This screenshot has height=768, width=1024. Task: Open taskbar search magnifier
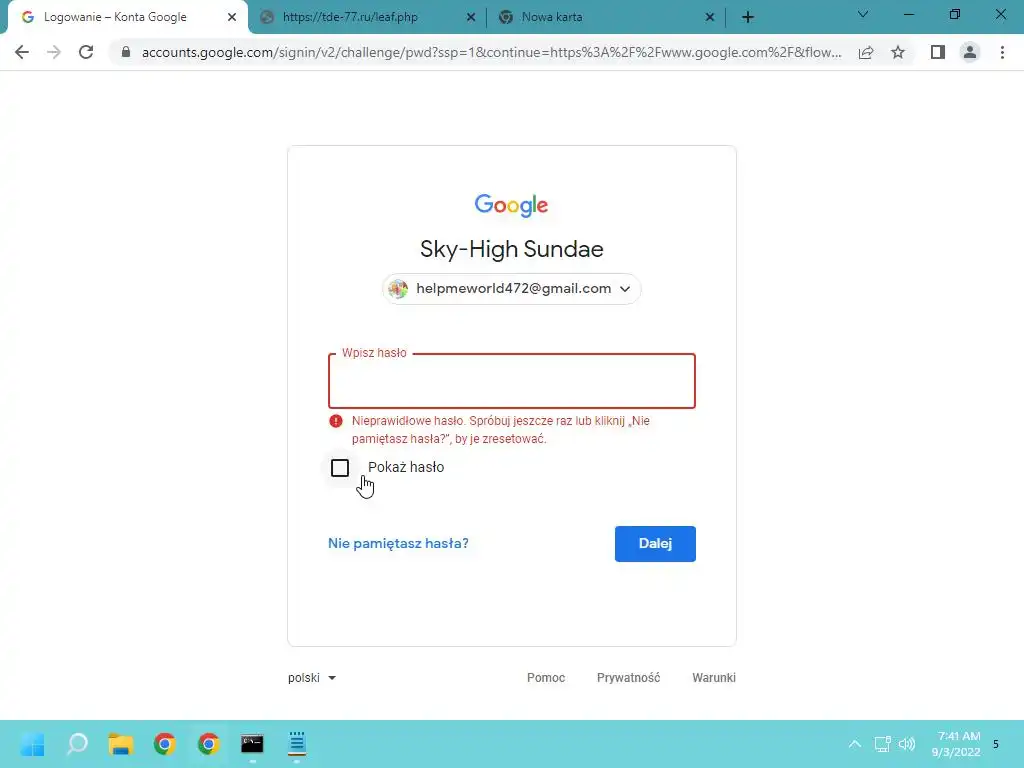[x=77, y=744]
